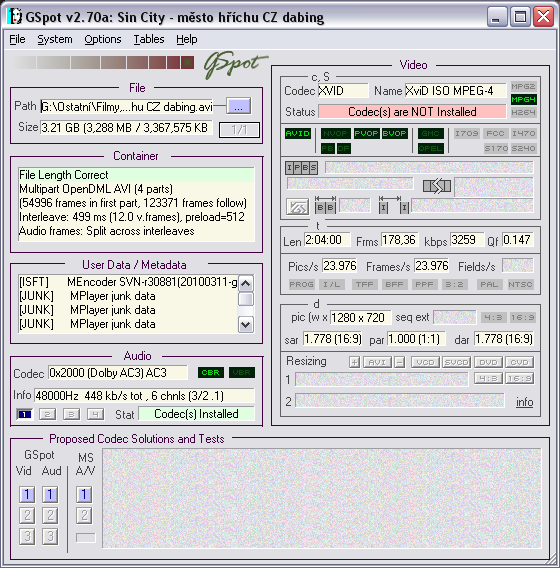
Task: Click the BVOP indicator
Action: pyautogui.click(x=394, y=133)
